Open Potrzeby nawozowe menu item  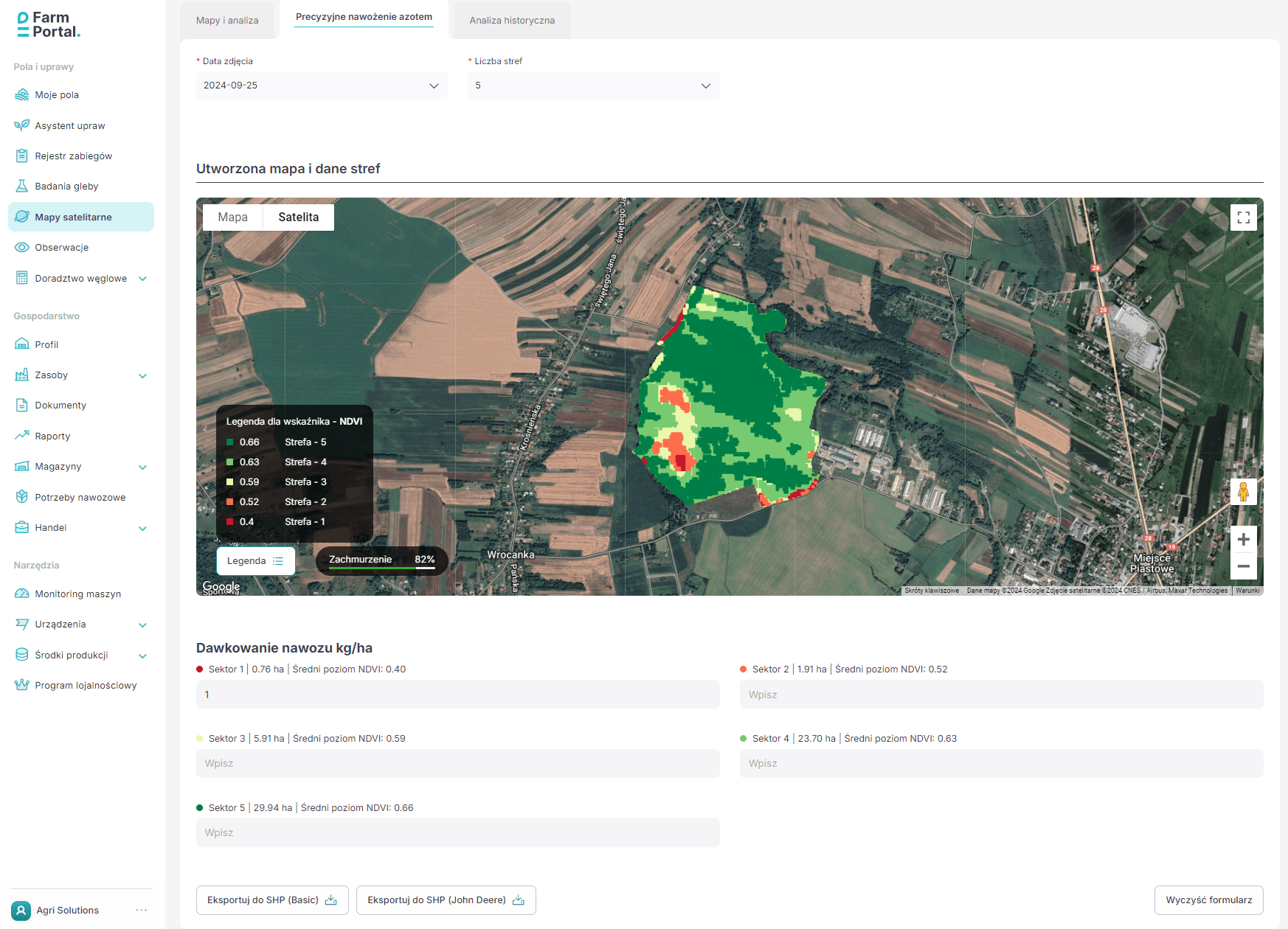coord(81,498)
